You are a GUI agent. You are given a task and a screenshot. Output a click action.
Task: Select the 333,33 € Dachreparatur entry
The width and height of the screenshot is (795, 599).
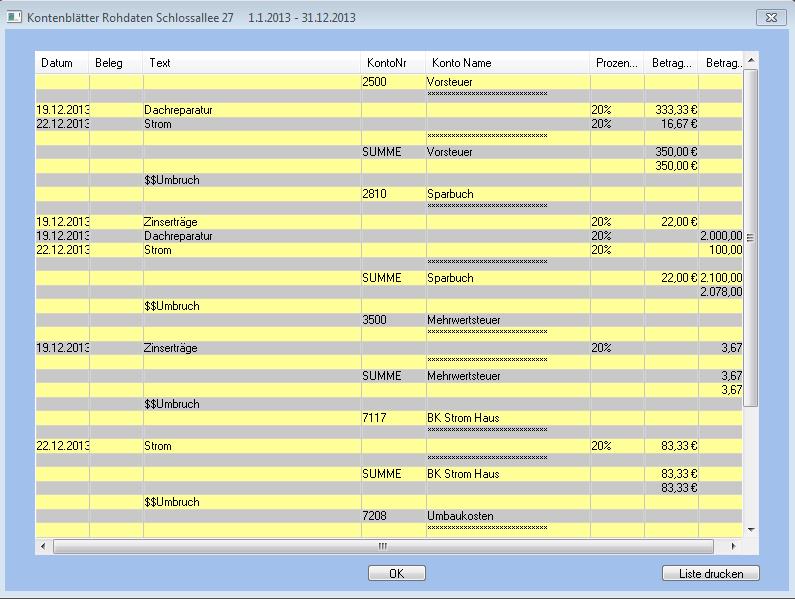(x=670, y=110)
